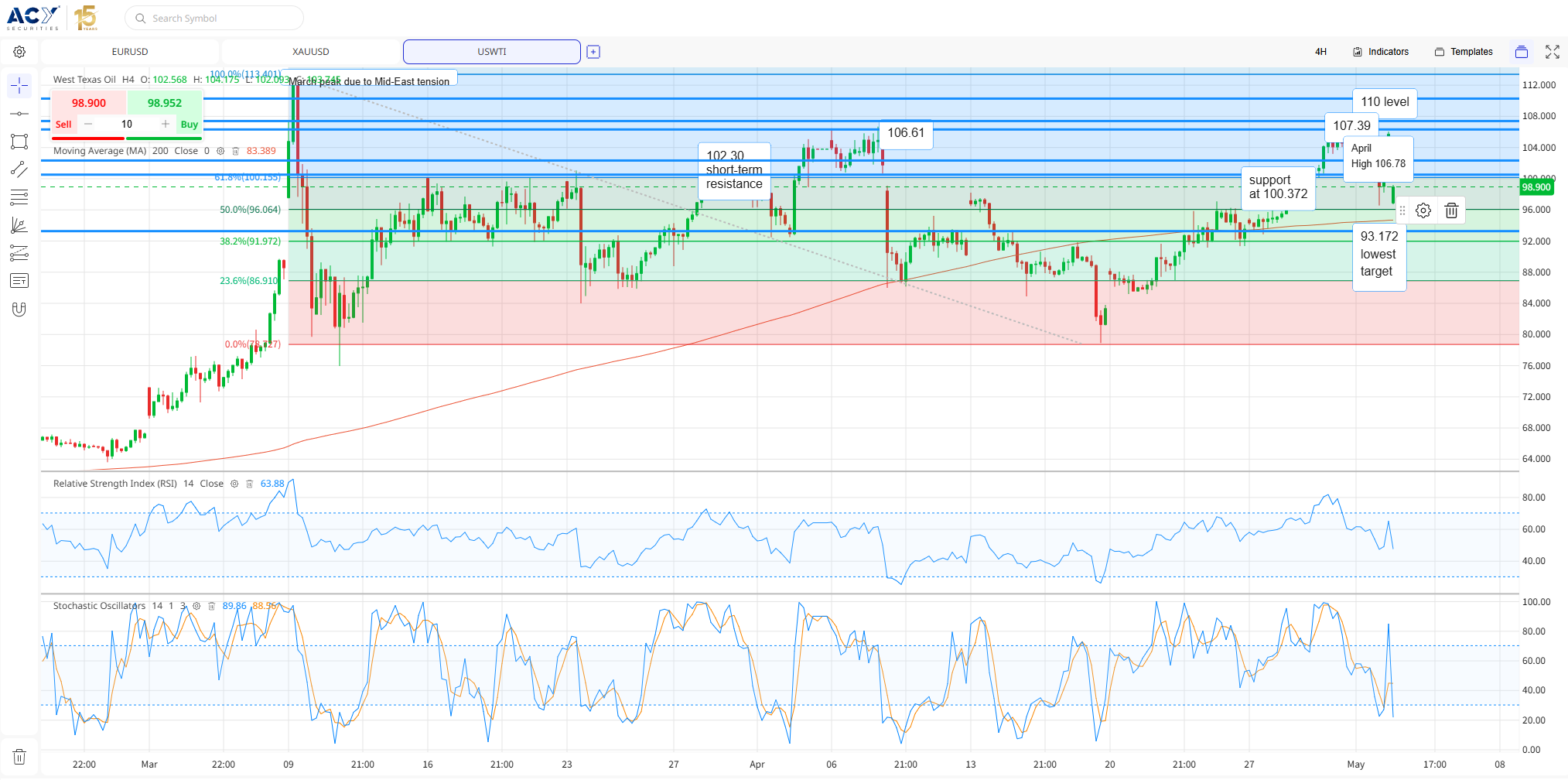Click the trade volume input showing 10
The height and width of the screenshot is (780, 1568).
coord(127,124)
